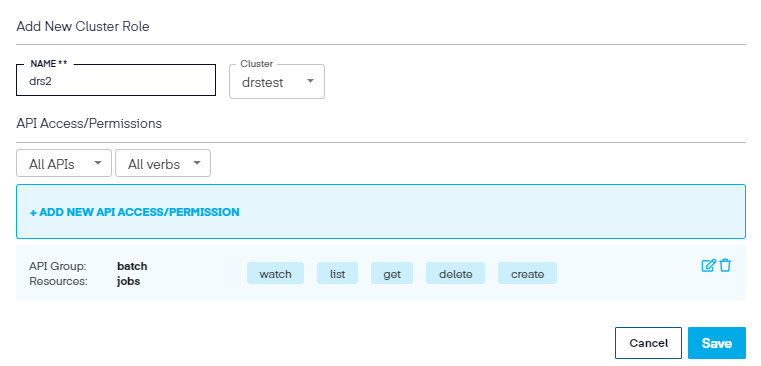This screenshot has width=761, height=366.
Task: Click the batch API group value
Action: coord(132,266)
